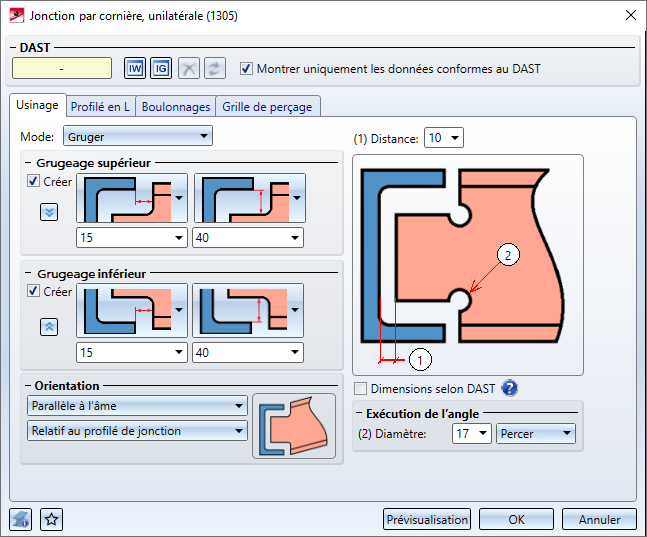Click the favorites star icon

point(52,519)
